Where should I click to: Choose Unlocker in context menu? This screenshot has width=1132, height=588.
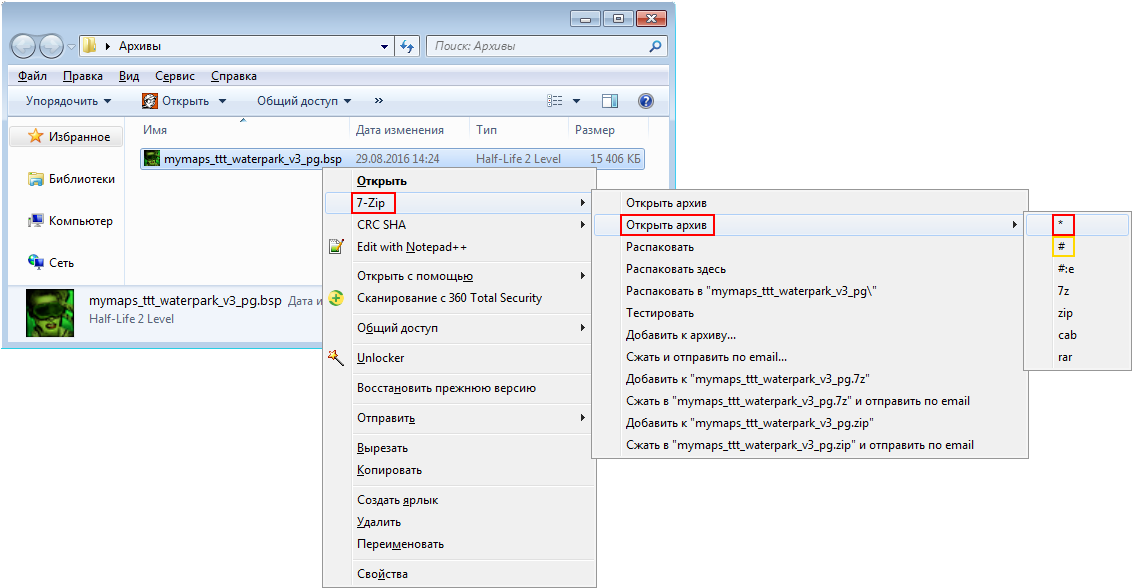click(x=459, y=358)
